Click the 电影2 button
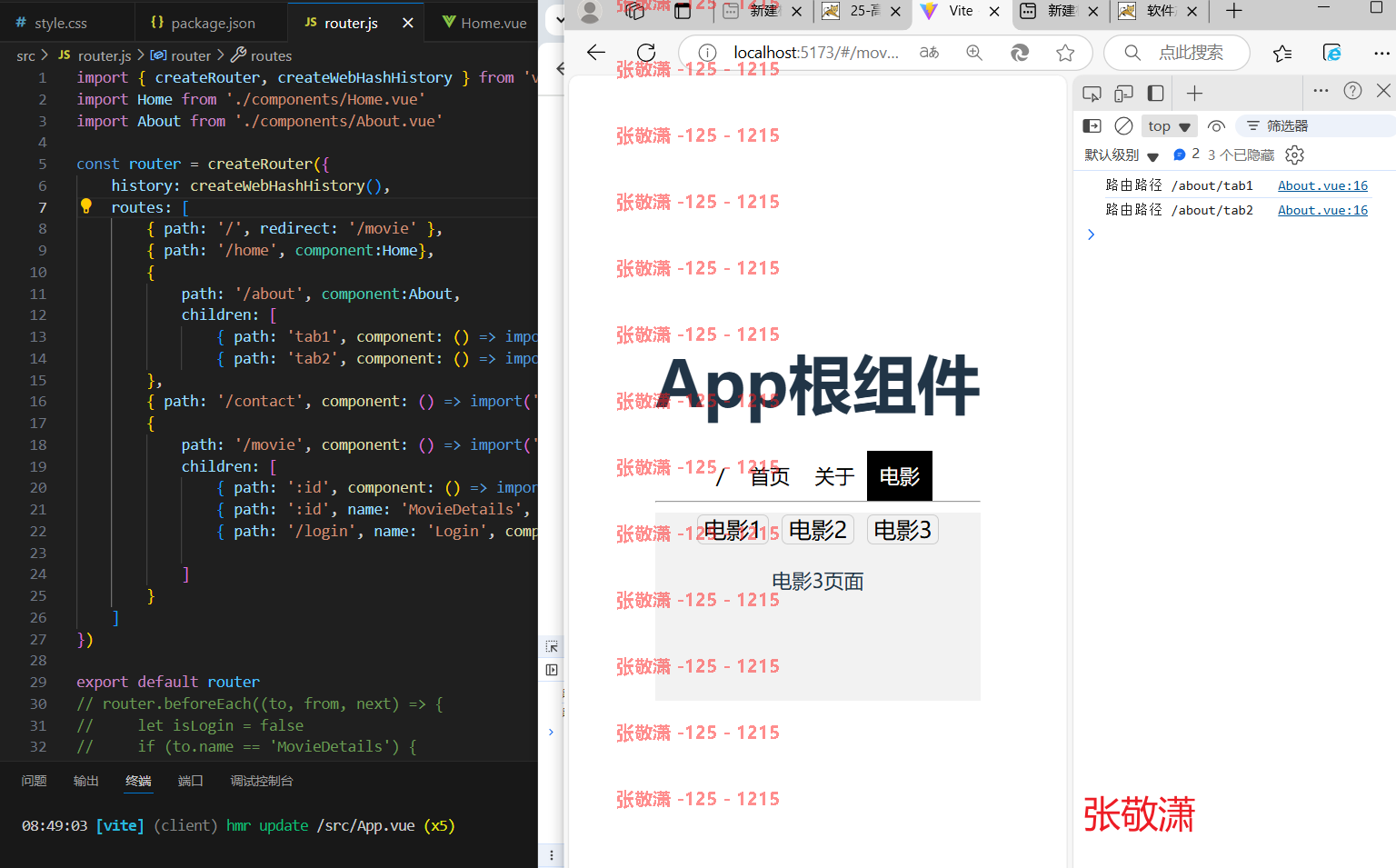 click(818, 530)
